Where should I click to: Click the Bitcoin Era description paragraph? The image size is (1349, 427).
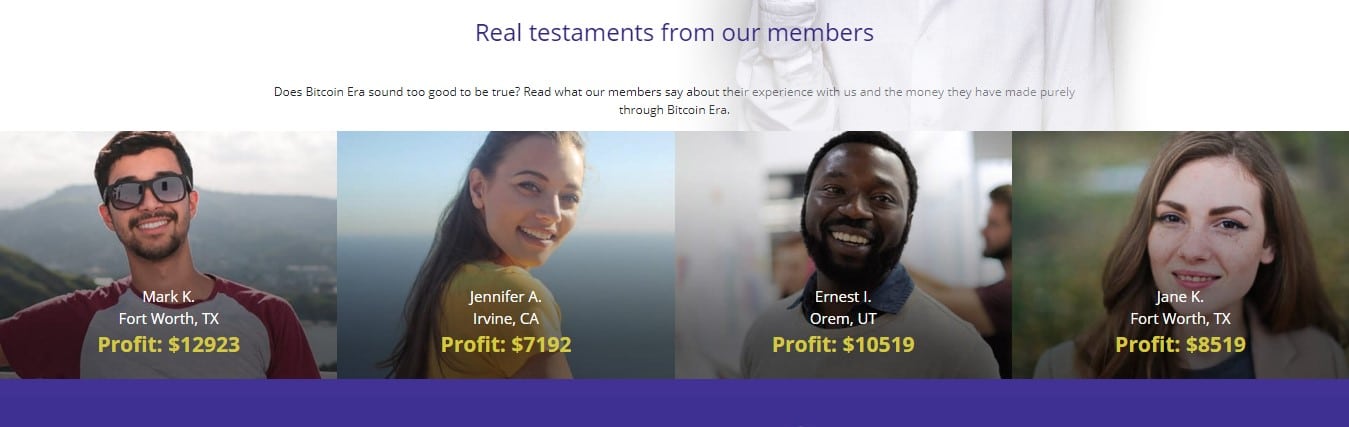674,100
